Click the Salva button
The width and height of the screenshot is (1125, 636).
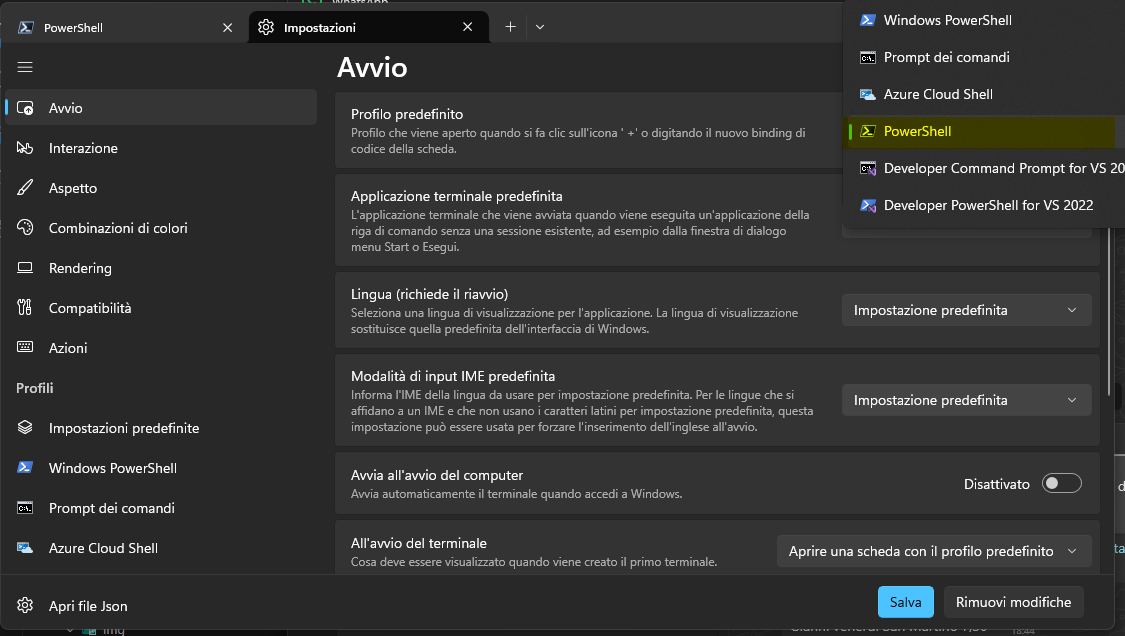click(x=905, y=602)
